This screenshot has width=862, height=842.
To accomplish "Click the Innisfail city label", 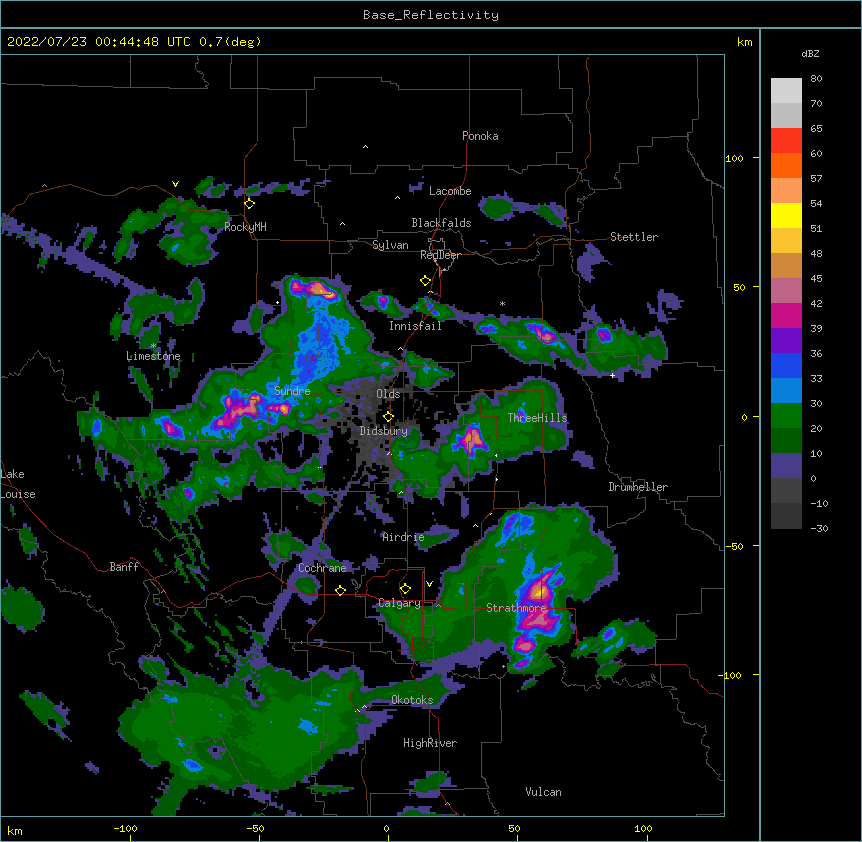I will tap(415, 326).
